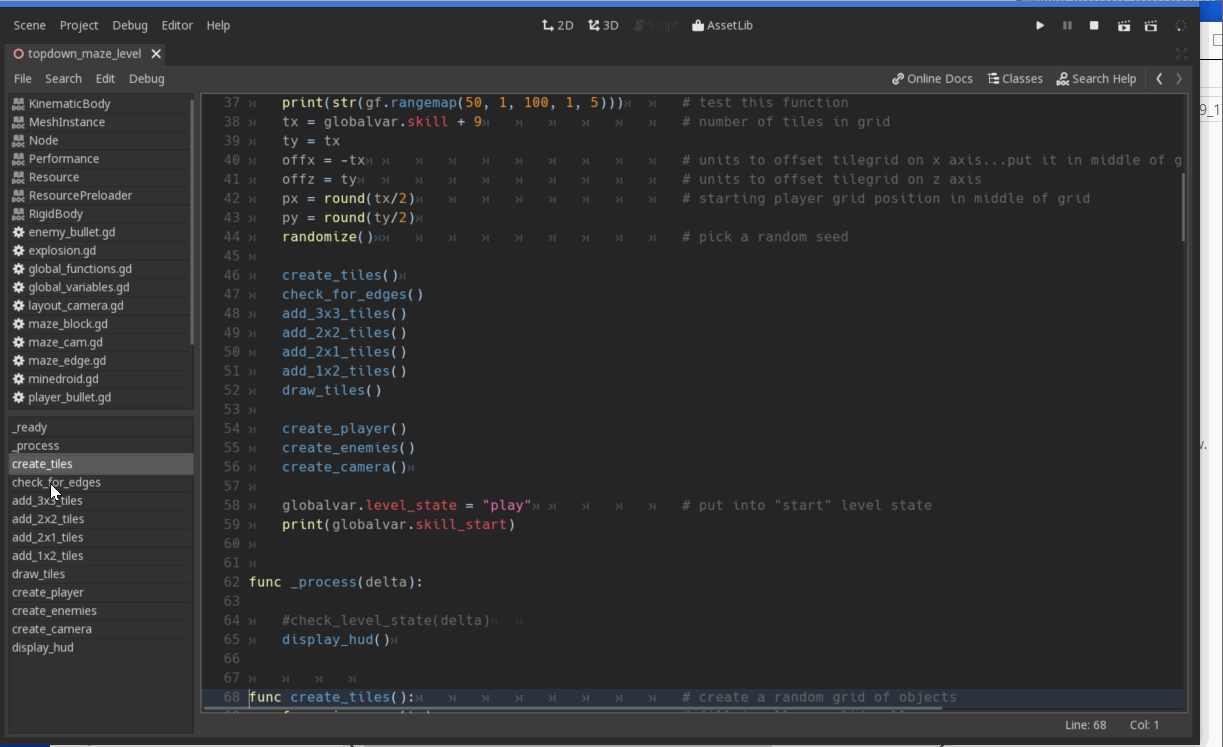Screen dimensions: 1223x747
Task: Click the script list vertical scrollbar
Action: (192, 220)
